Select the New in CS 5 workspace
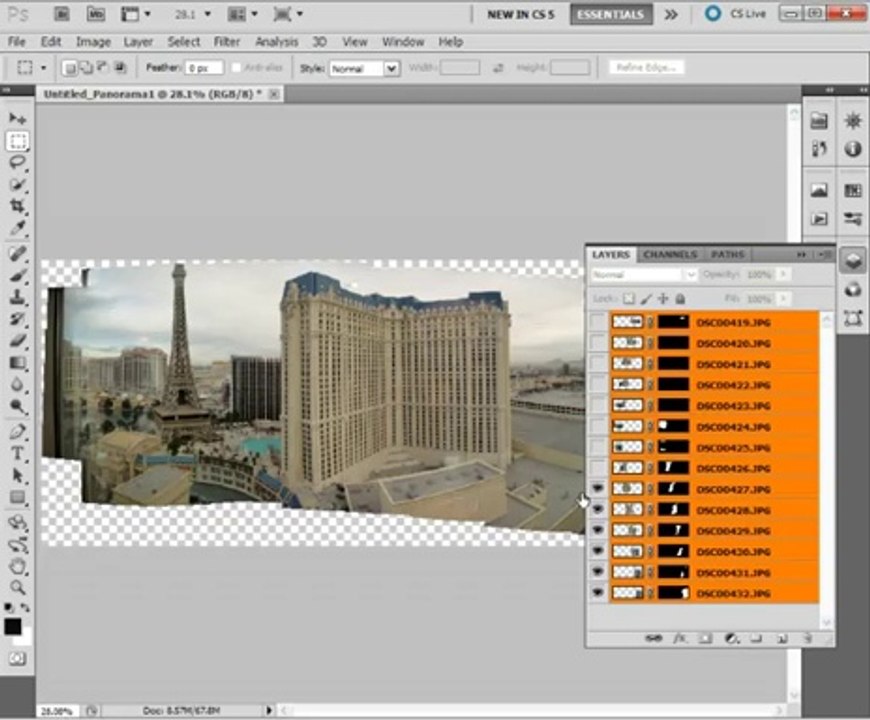Screen dimensions: 870x720 520,14
